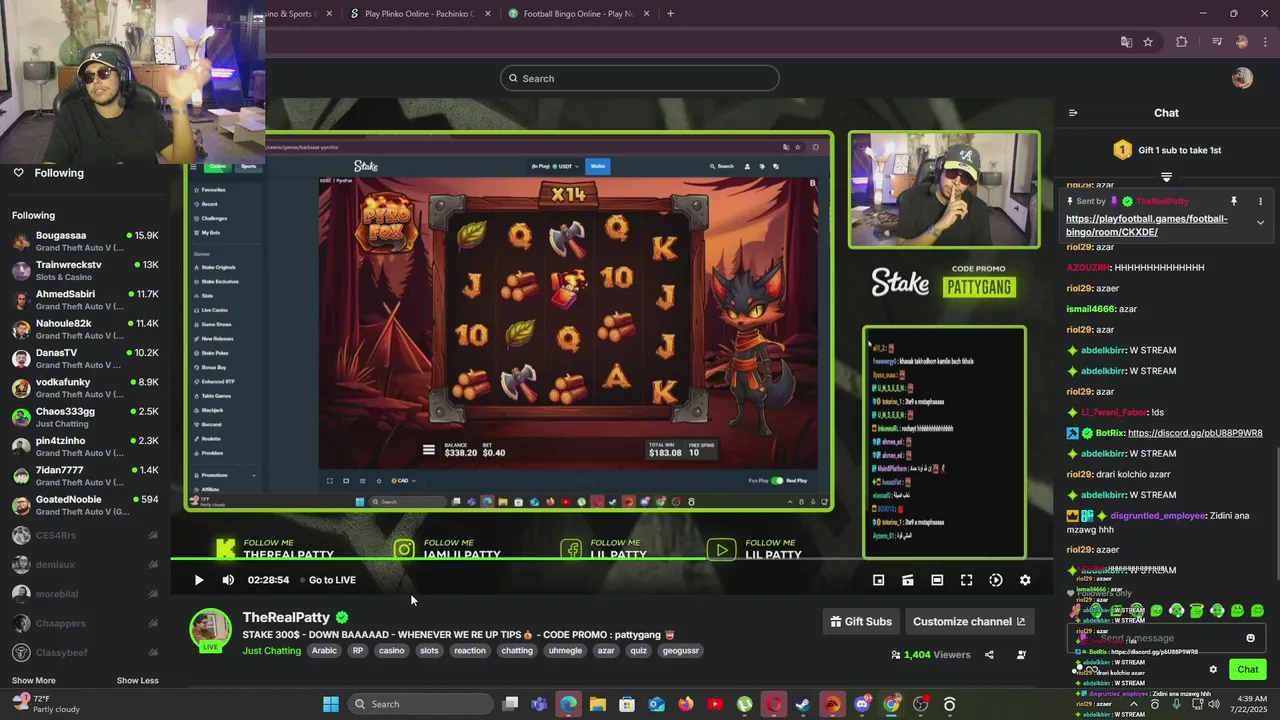Open DanasTV channel in sidebar
Viewport: 1280px width, 720px height.
(x=85, y=358)
